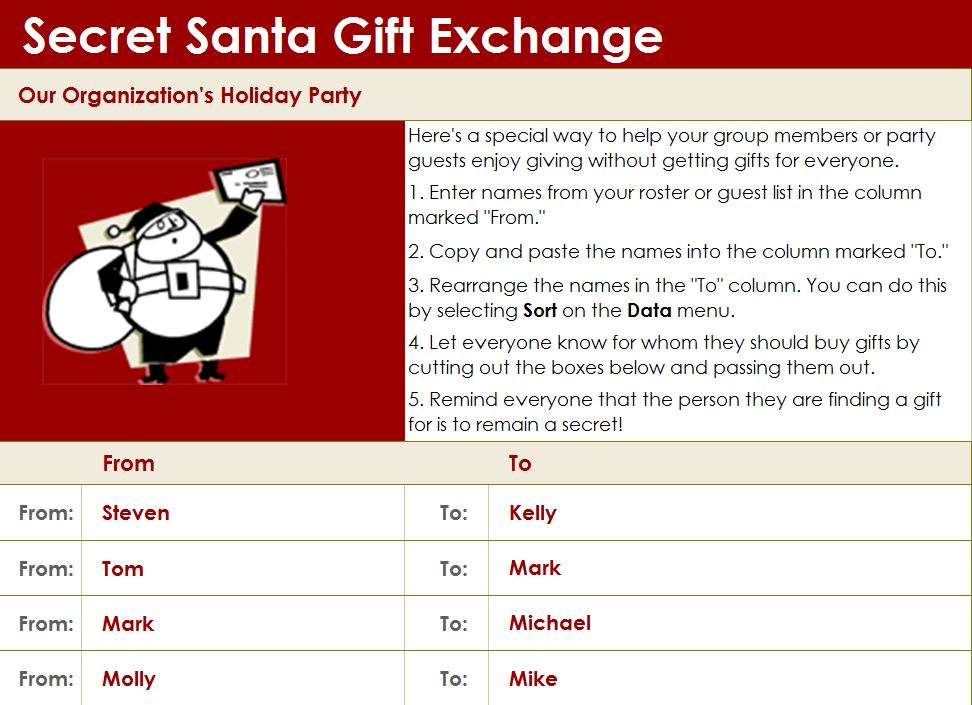The image size is (972, 705).
Task: Click the Santa Claus clipart image
Action: pos(165,271)
